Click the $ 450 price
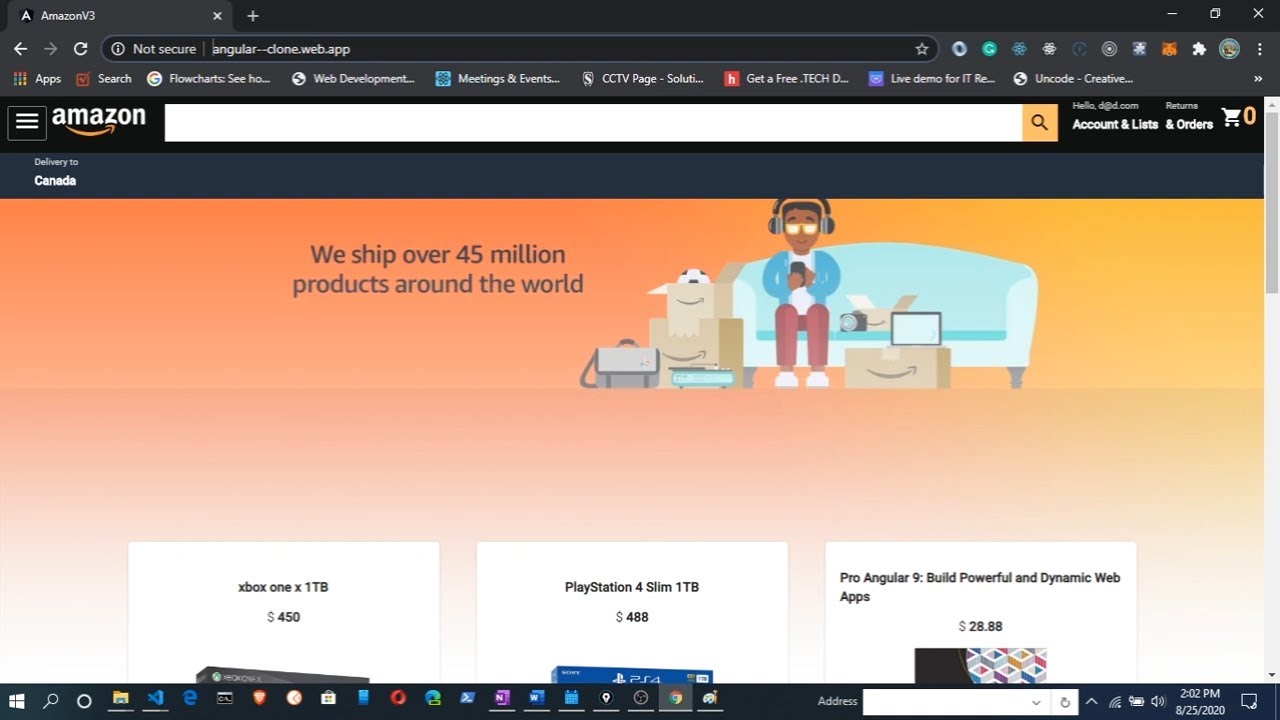The width and height of the screenshot is (1280, 720). (x=283, y=617)
